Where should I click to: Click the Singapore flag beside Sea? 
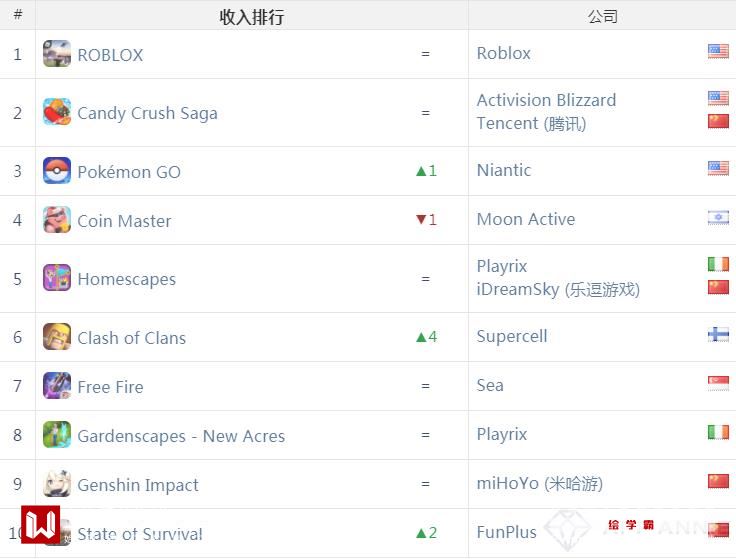(718, 384)
